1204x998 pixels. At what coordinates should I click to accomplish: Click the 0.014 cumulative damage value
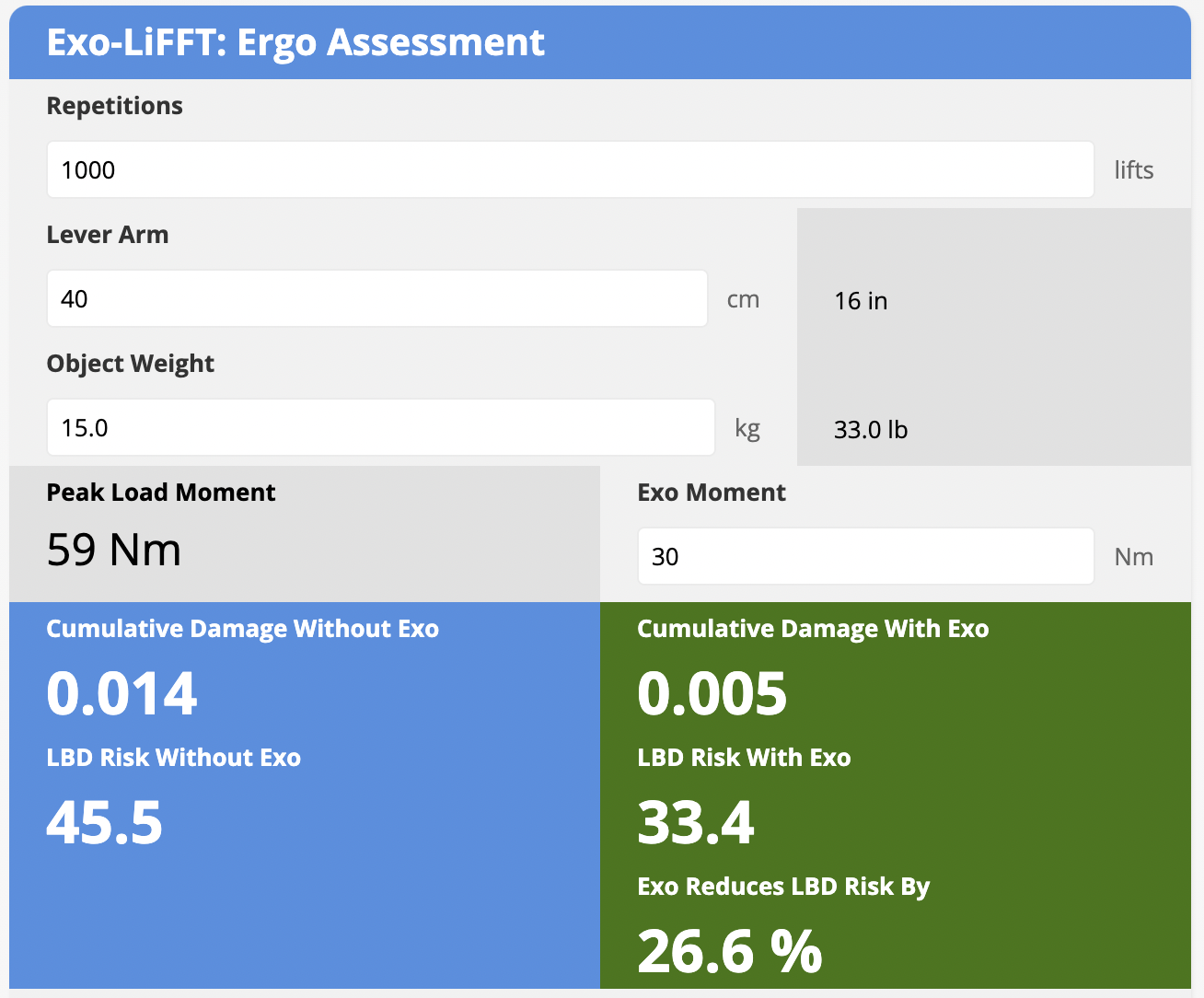[122, 693]
